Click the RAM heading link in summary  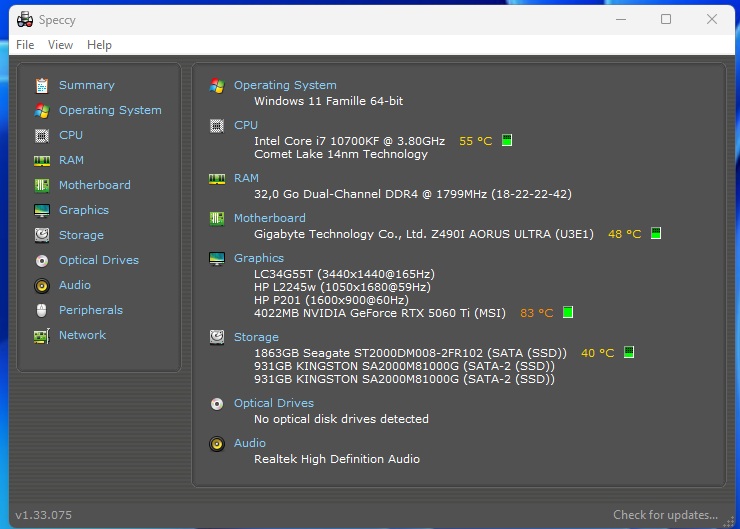pos(246,178)
